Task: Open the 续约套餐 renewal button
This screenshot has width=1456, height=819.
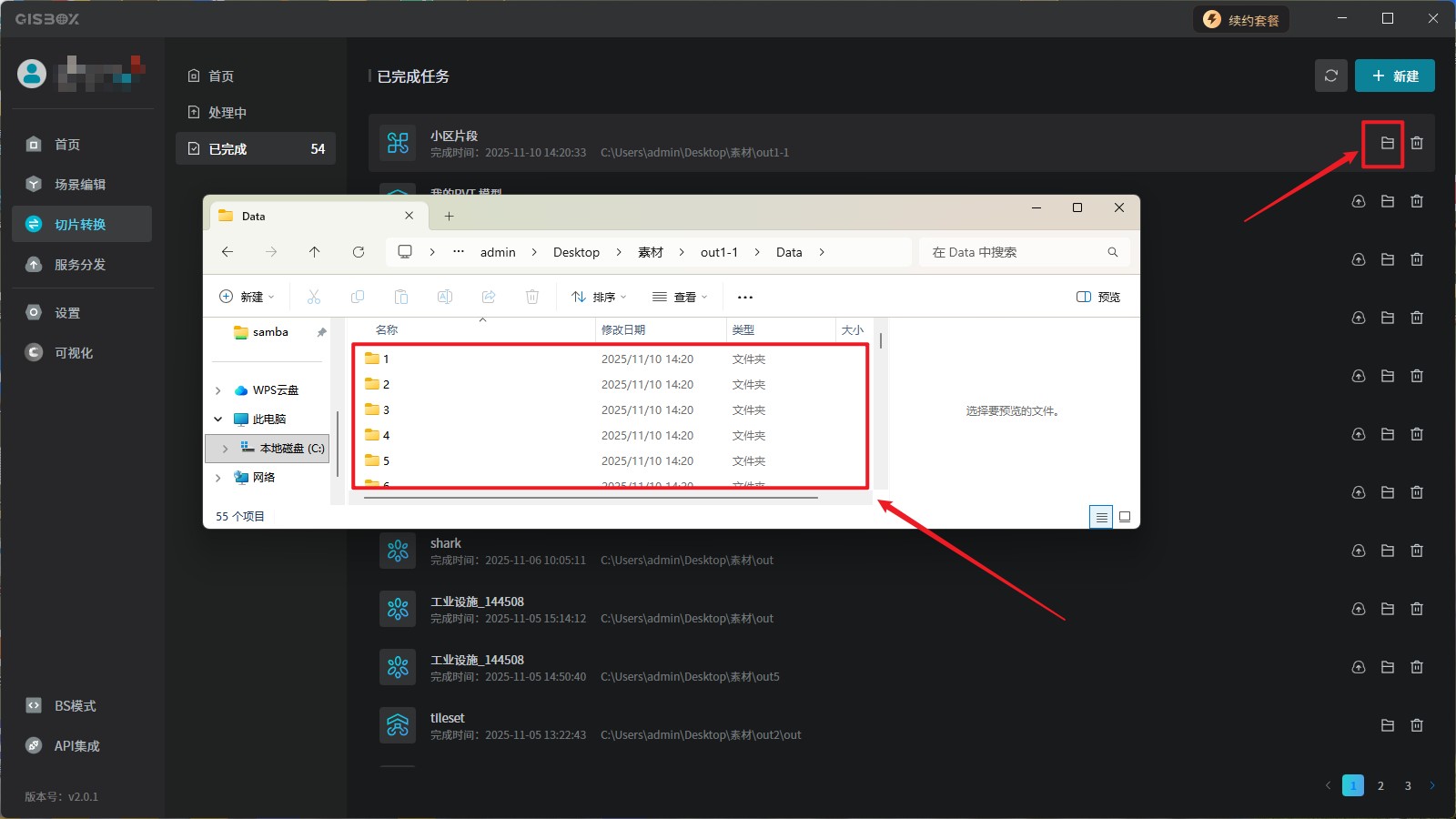Action: 1241,19
